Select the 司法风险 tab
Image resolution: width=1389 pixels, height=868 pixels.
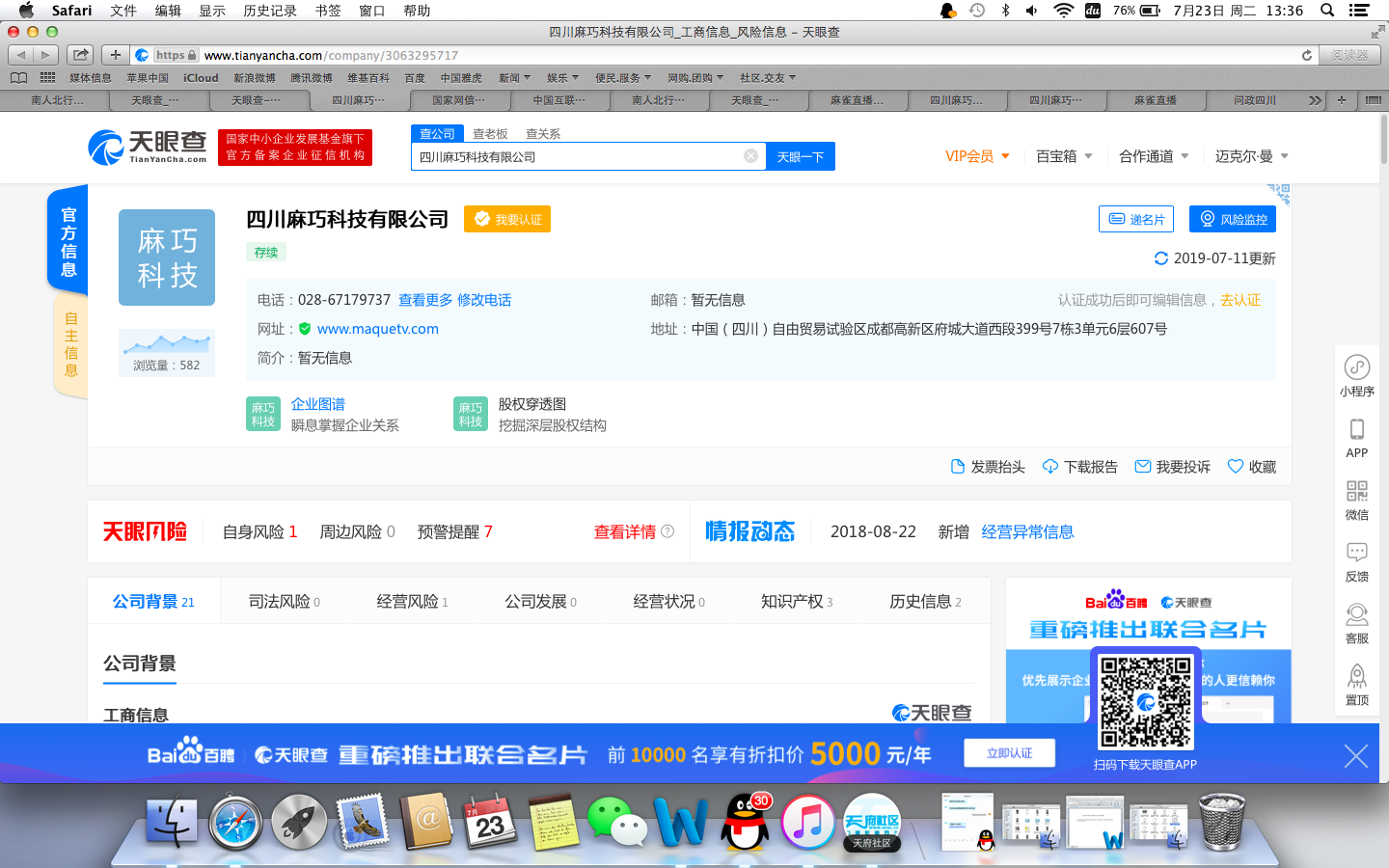285,601
